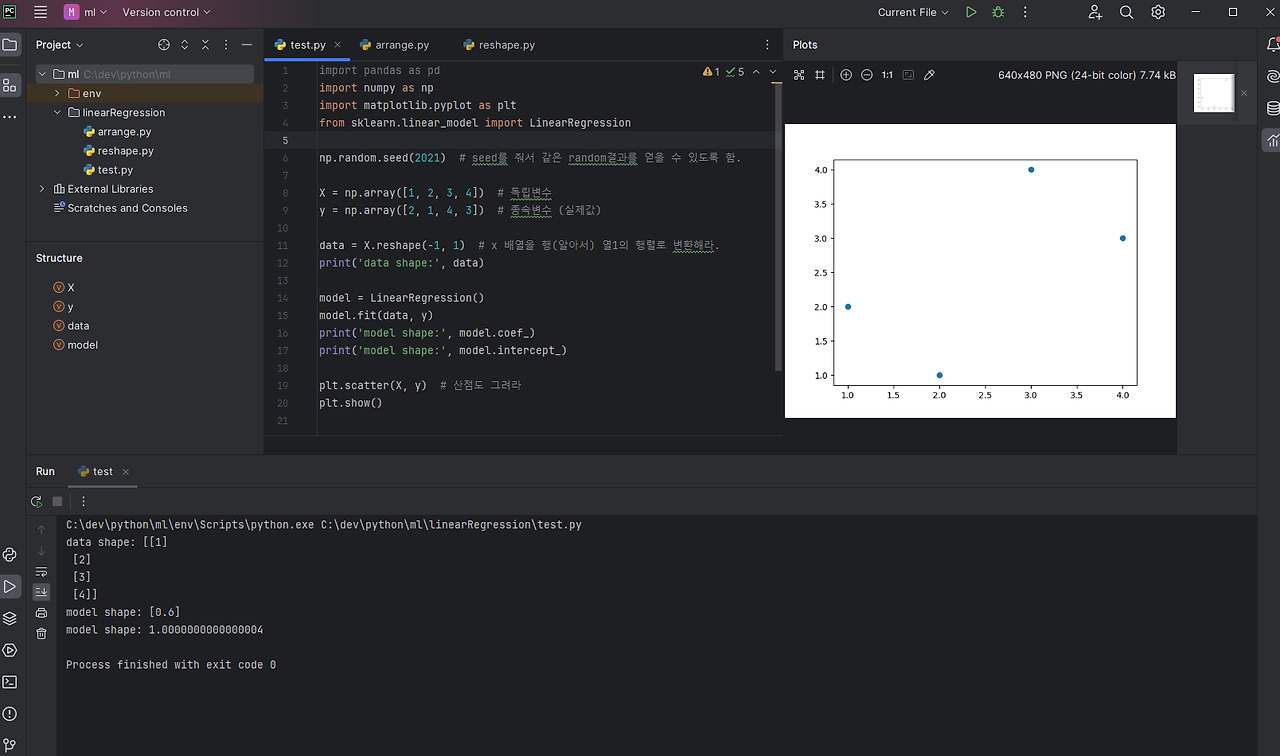The width and height of the screenshot is (1280, 756).
Task: Toggle scroll to end in Run console
Action: 41,592
